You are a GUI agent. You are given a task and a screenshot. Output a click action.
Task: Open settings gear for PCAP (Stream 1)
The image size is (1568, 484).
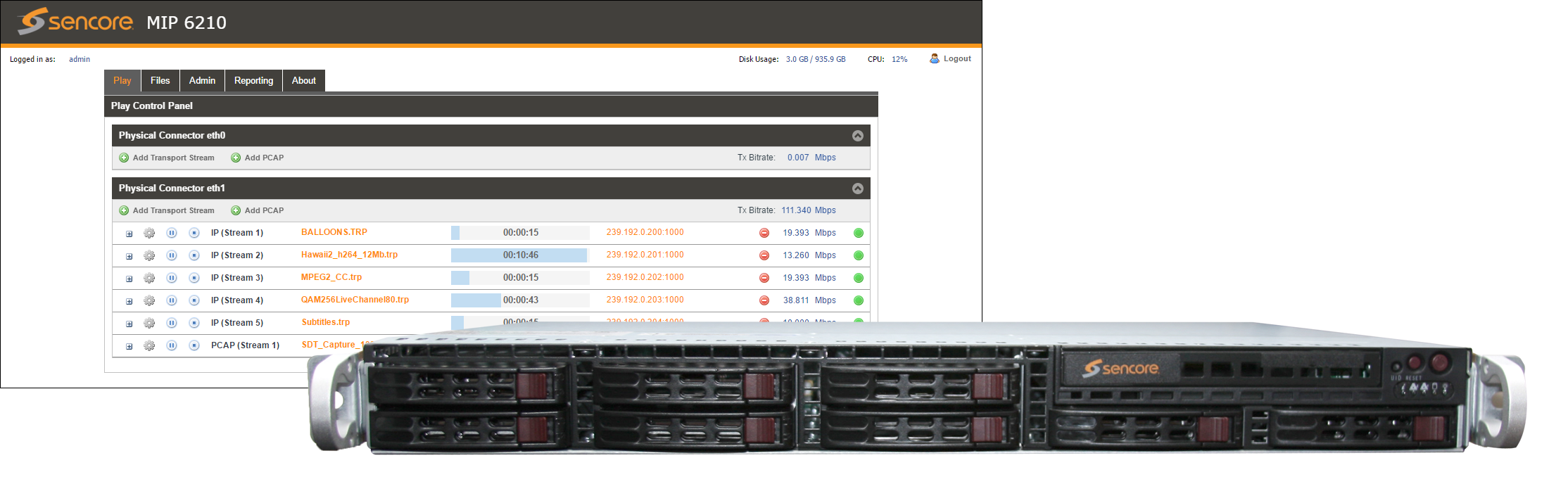[149, 345]
